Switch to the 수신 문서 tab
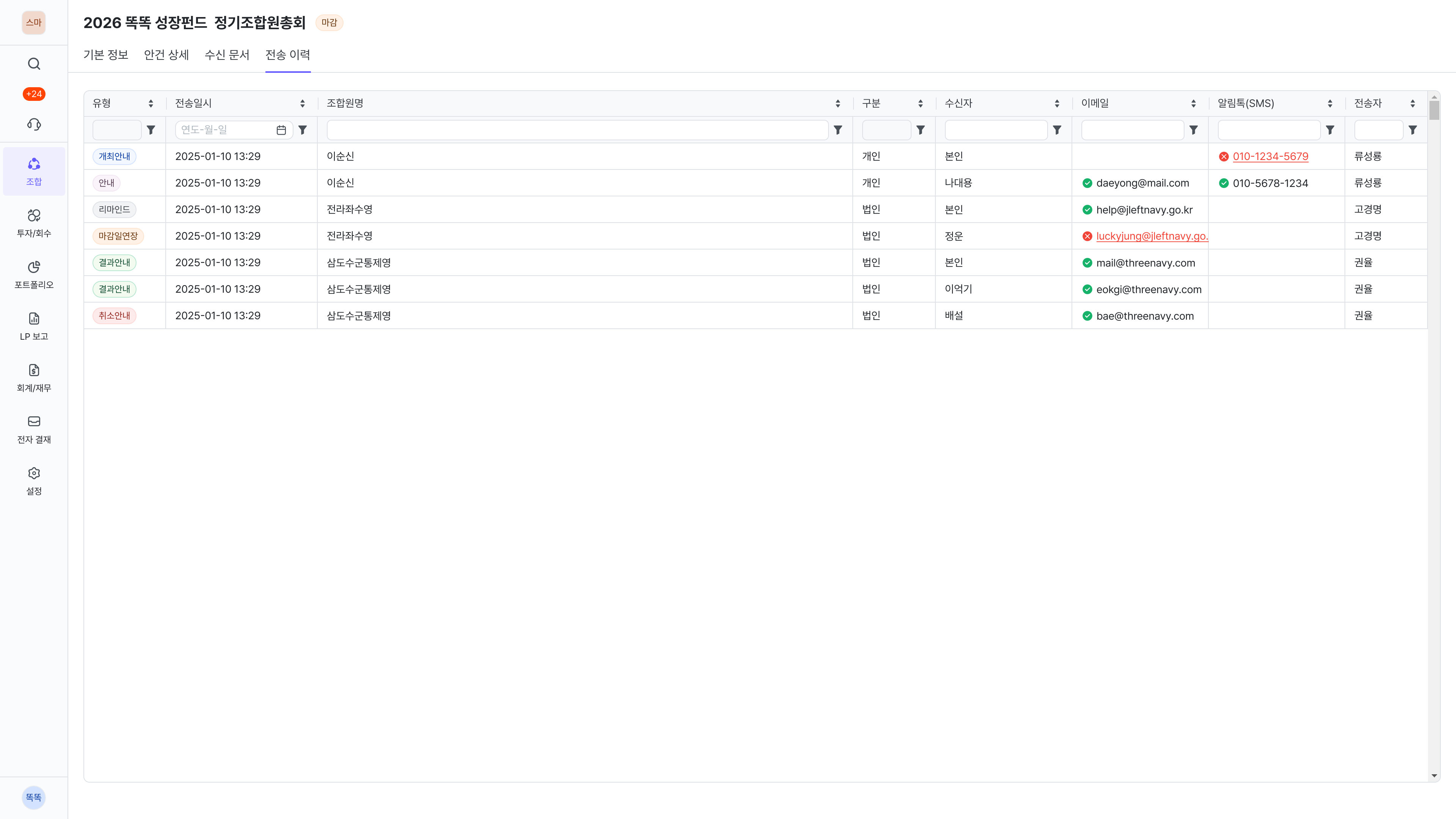 (227, 55)
